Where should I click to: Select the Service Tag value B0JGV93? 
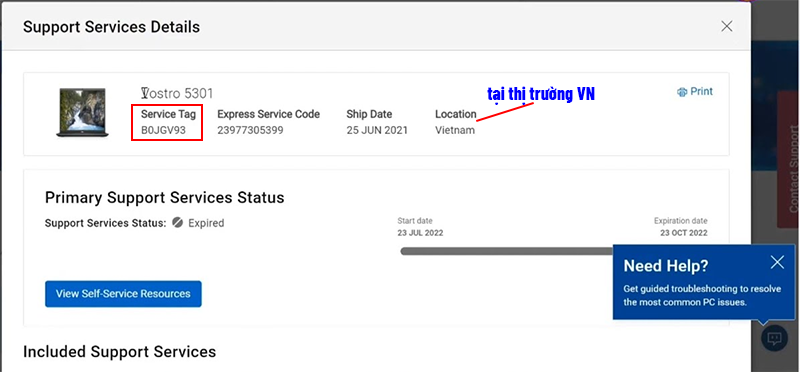[x=163, y=130]
